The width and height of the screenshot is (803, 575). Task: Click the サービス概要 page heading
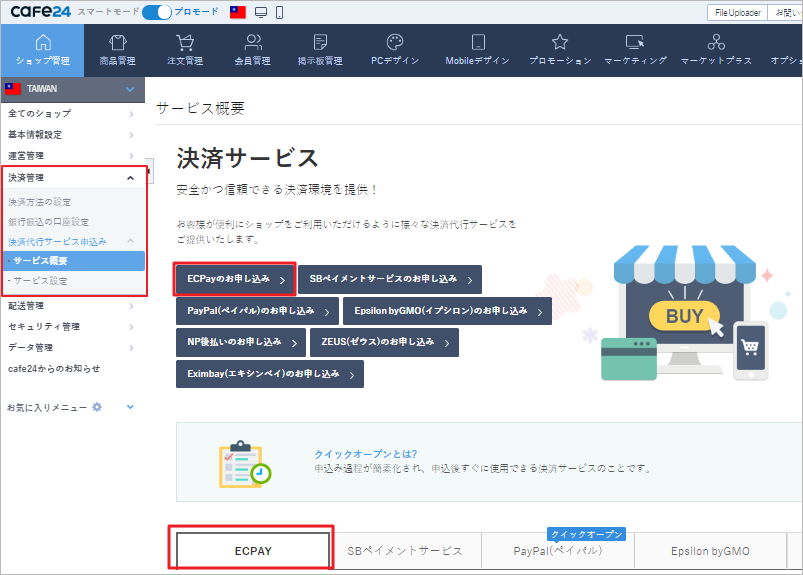(x=200, y=108)
